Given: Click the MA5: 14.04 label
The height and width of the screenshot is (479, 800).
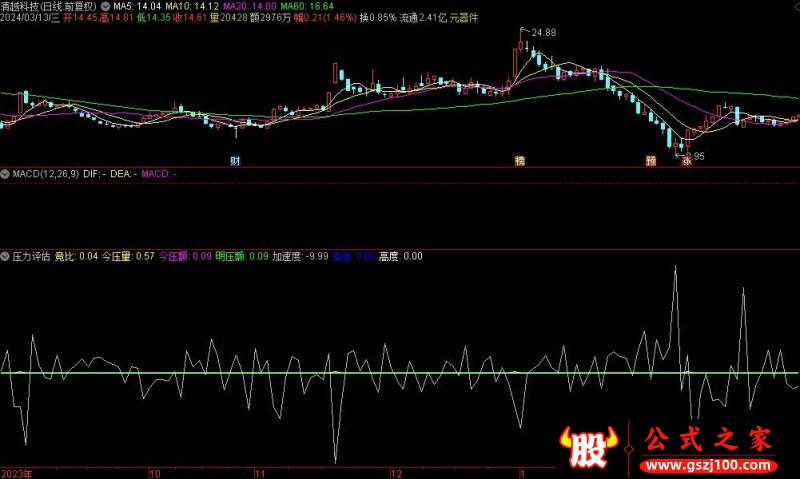Looking at the screenshot, I should coord(136,6).
